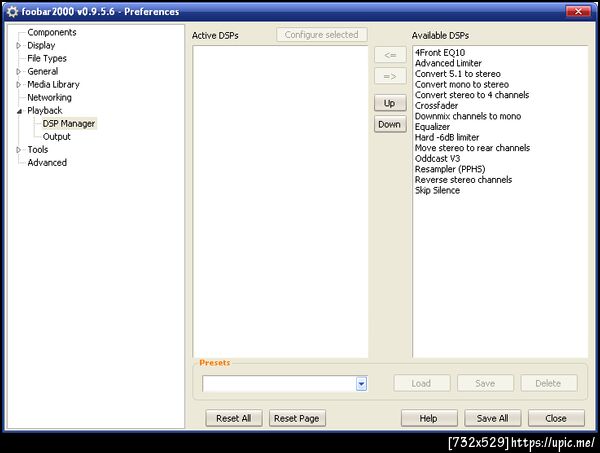
Task: Select Convert stereo to 4 channels
Action: (x=472, y=95)
